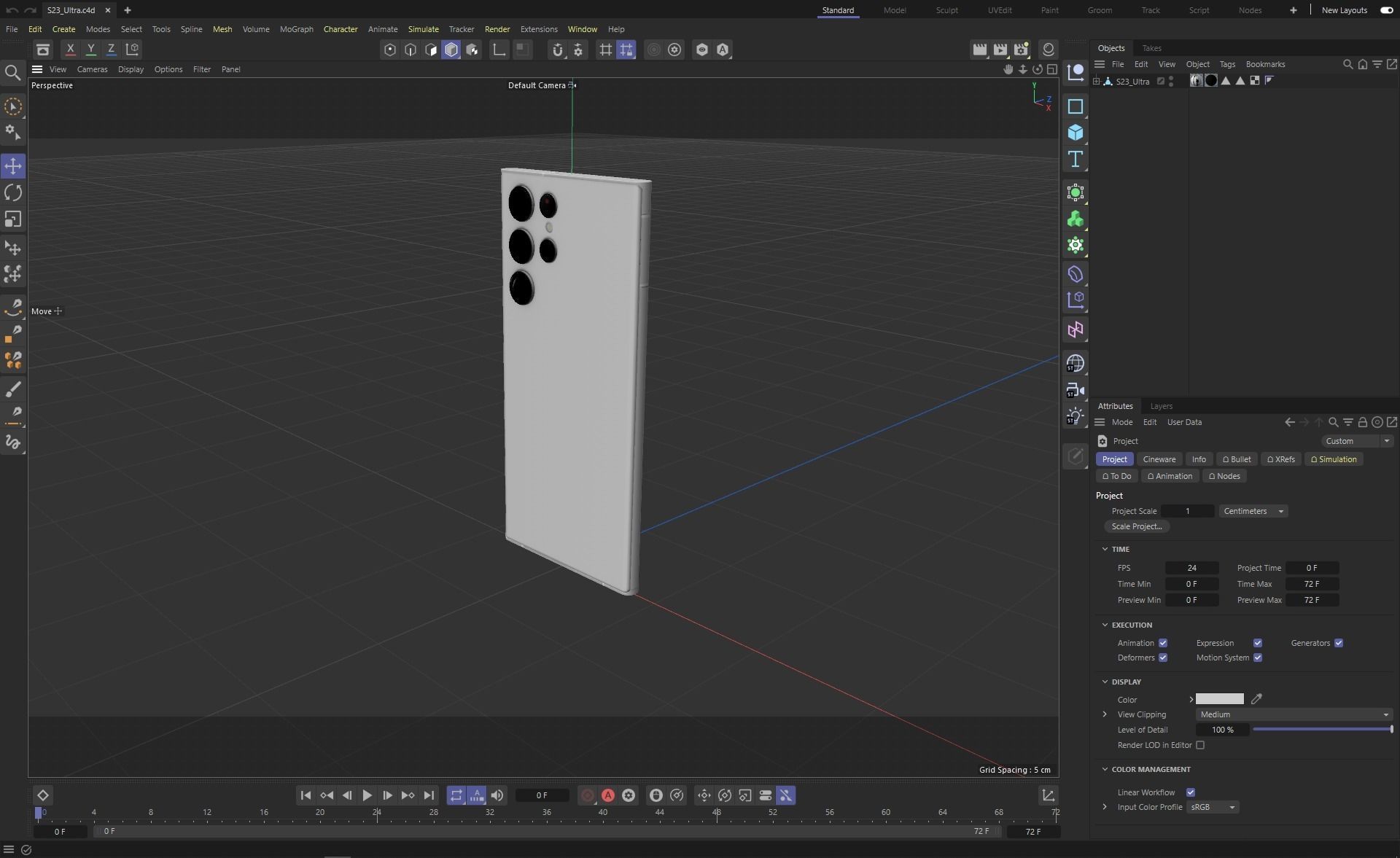The image size is (1400, 858).
Task: Add a Camera object
Action: click(1076, 390)
